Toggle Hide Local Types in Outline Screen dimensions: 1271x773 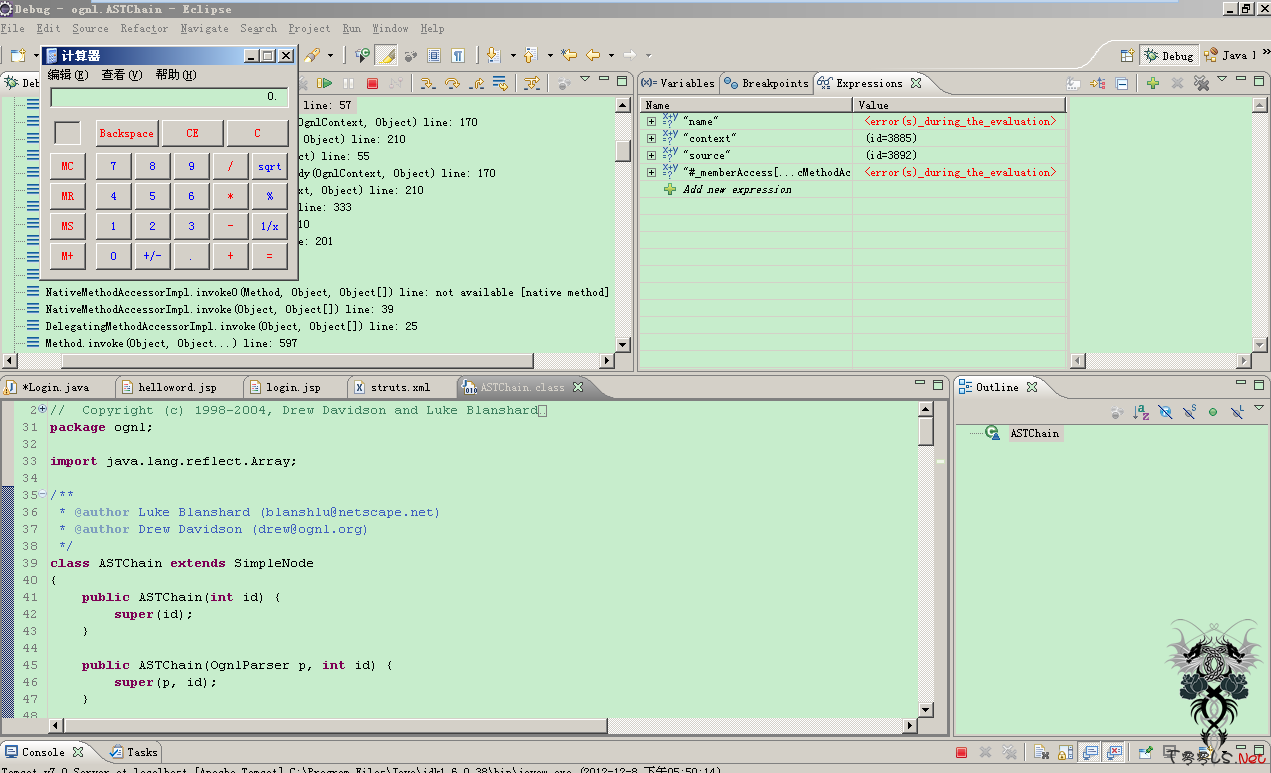(1237, 412)
